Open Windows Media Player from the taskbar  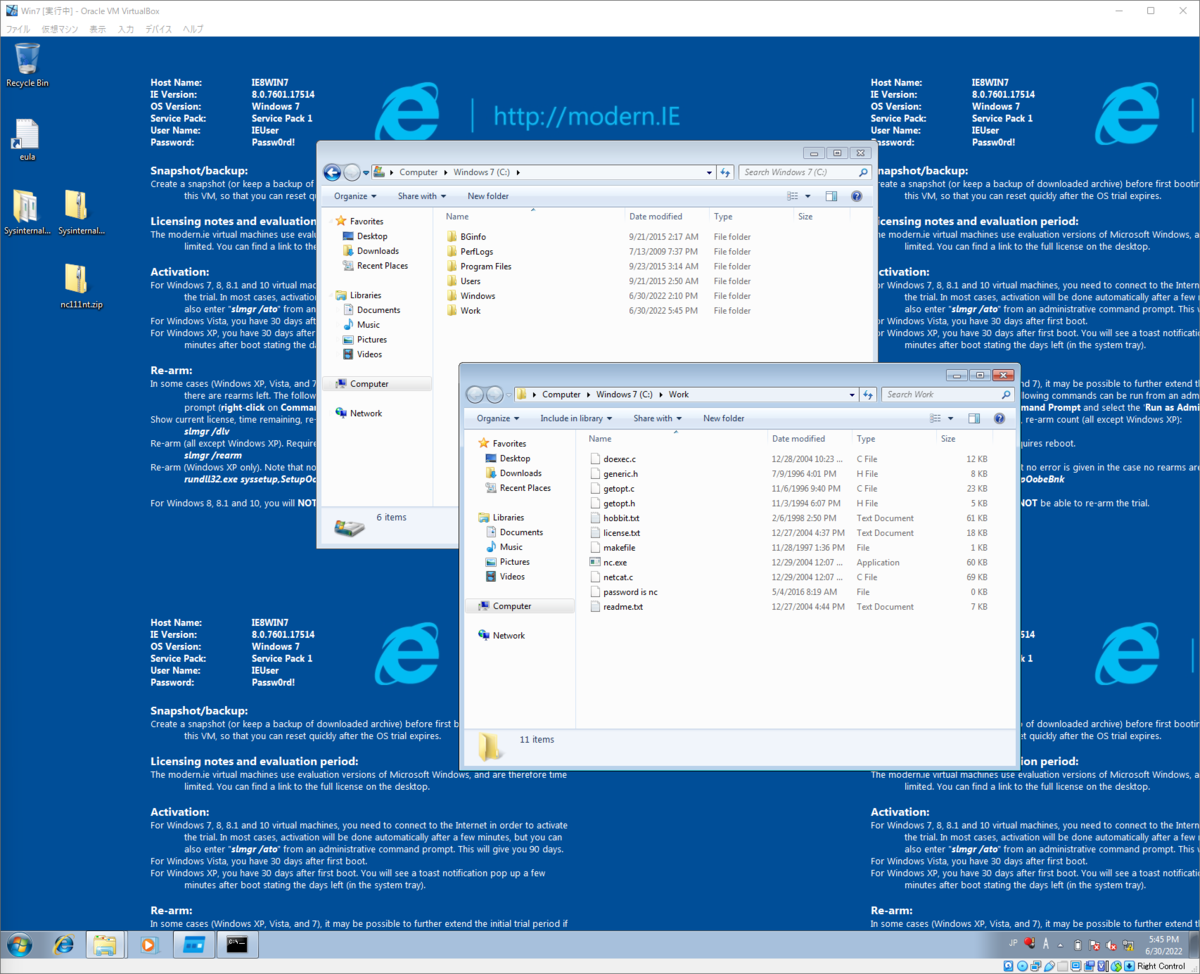coord(150,944)
